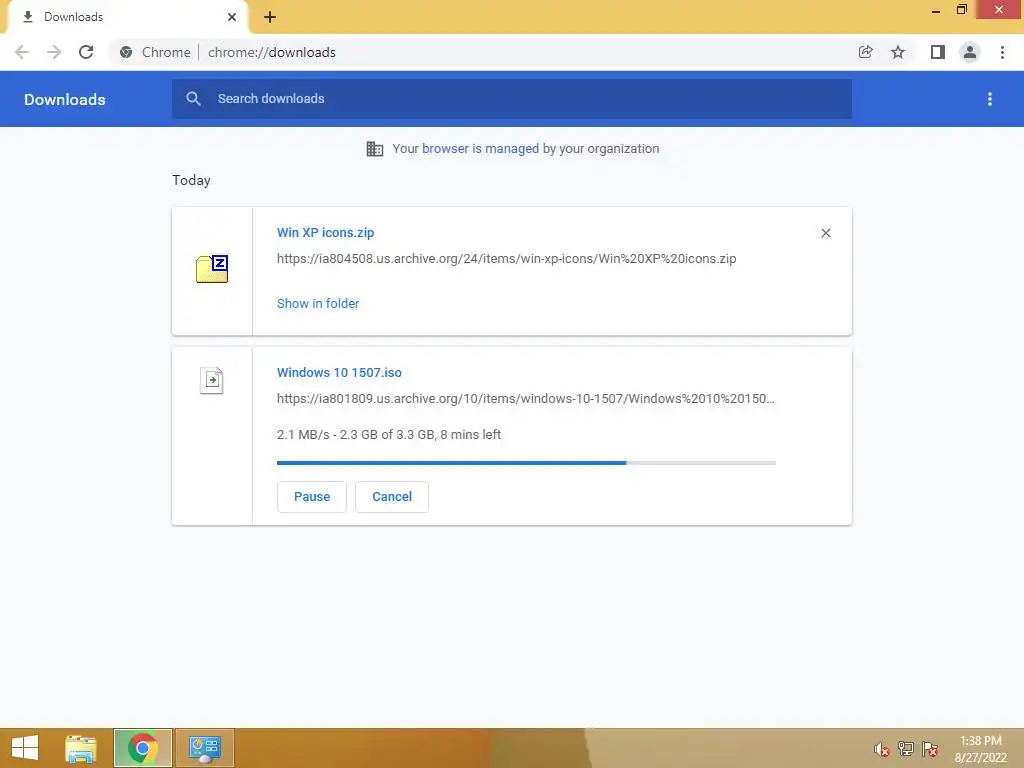
Task: Remove Win XP icons.zip from list
Action: pos(826,233)
